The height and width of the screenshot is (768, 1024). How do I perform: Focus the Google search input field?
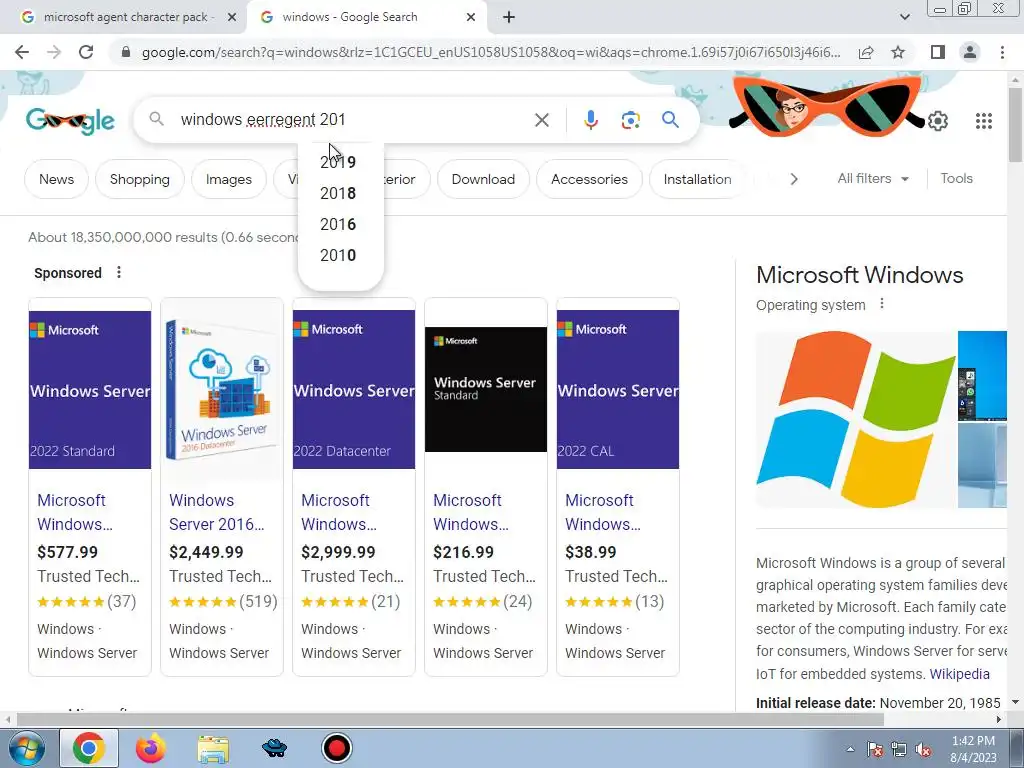tap(353, 120)
